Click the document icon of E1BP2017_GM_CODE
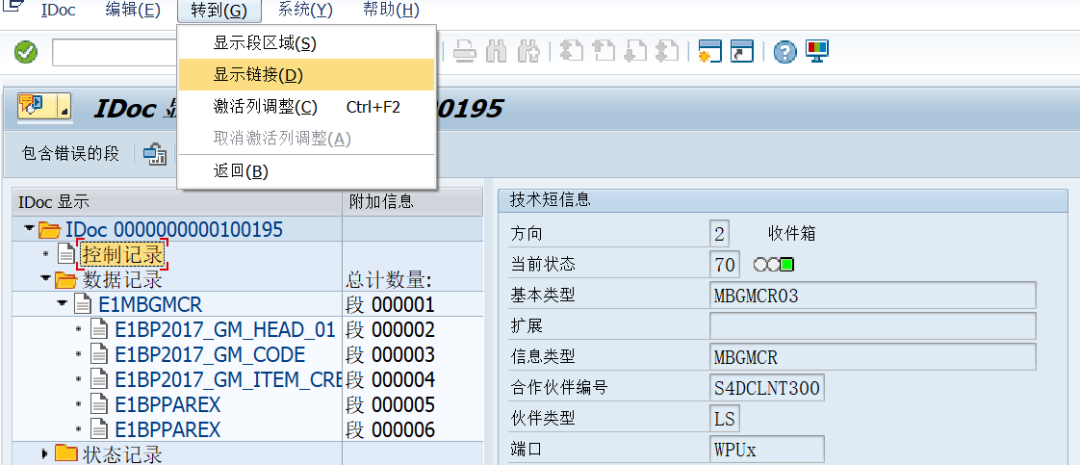This screenshot has height=465, width=1080. [100, 355]
